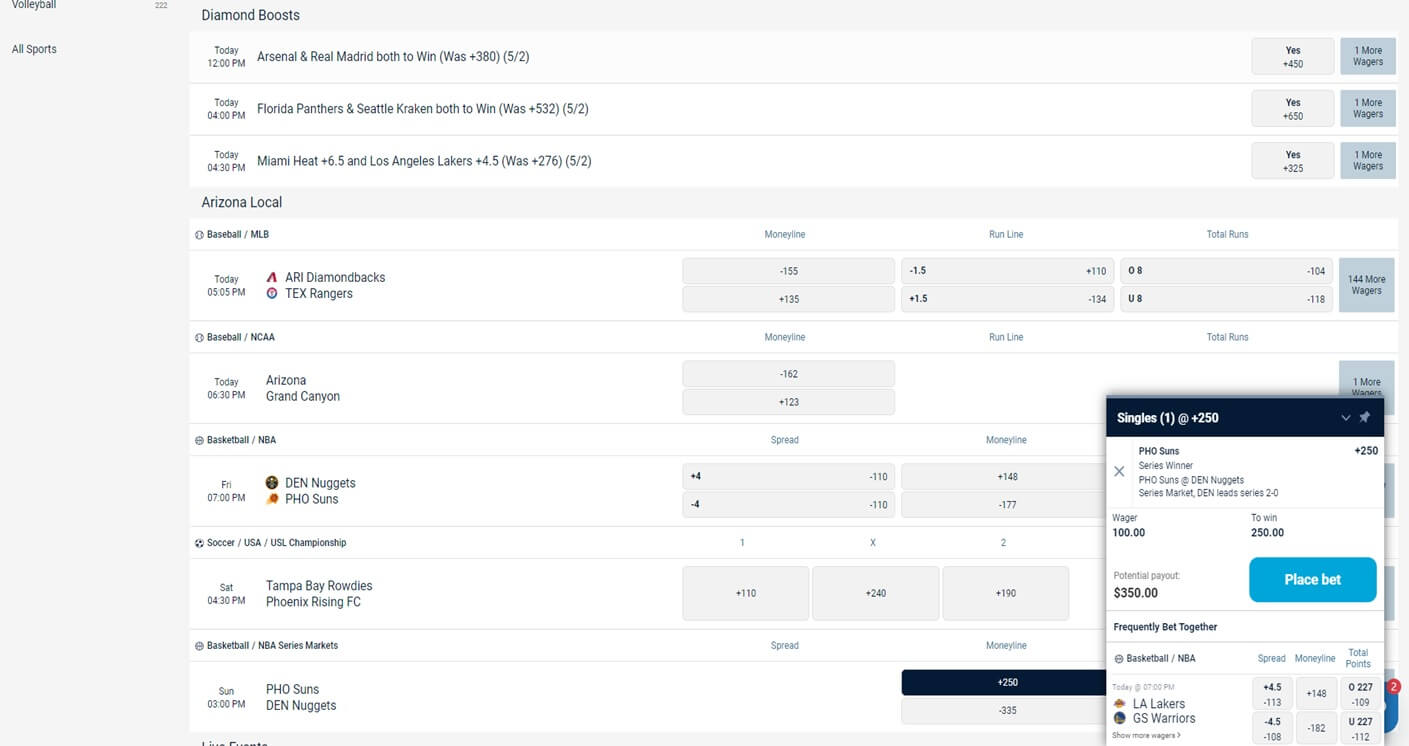Select Over 8 total runs -104
Viewport: 1409px width, 746px height.
click(1226, 271)
